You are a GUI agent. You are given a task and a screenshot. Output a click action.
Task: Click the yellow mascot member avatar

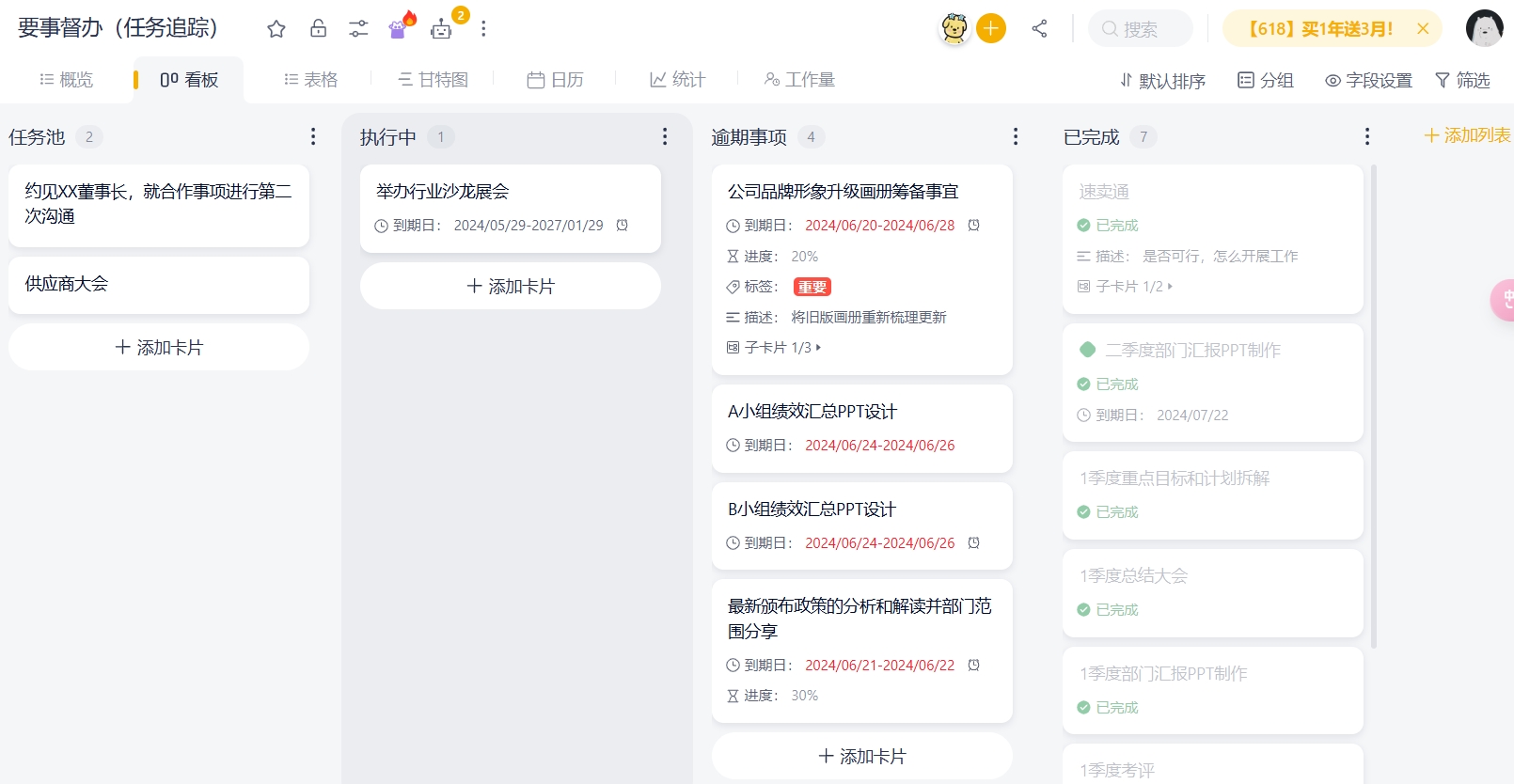(x=954, y=28)
